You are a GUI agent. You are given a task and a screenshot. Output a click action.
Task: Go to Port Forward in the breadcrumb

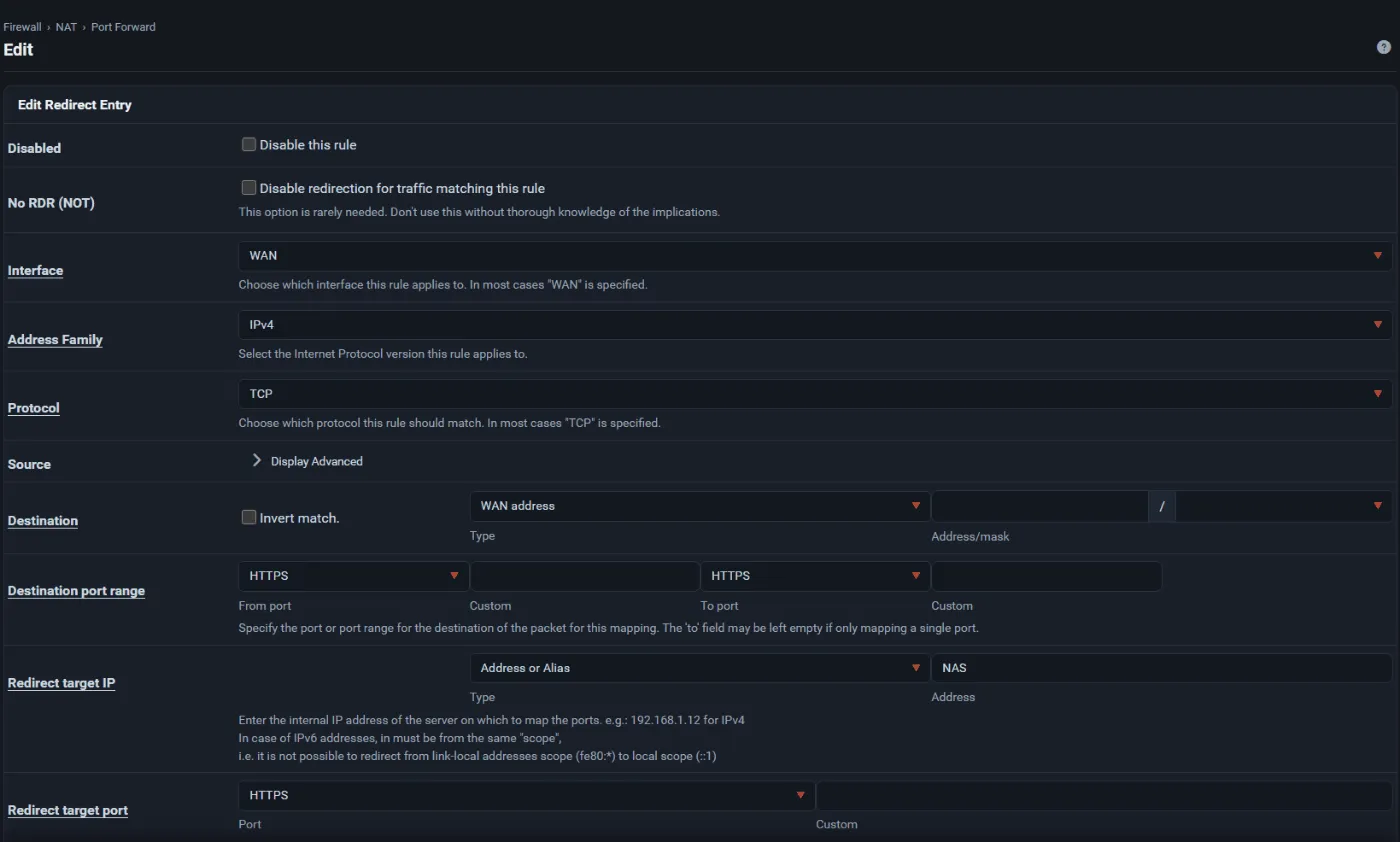pyautogui.click(x=123, y=27)
